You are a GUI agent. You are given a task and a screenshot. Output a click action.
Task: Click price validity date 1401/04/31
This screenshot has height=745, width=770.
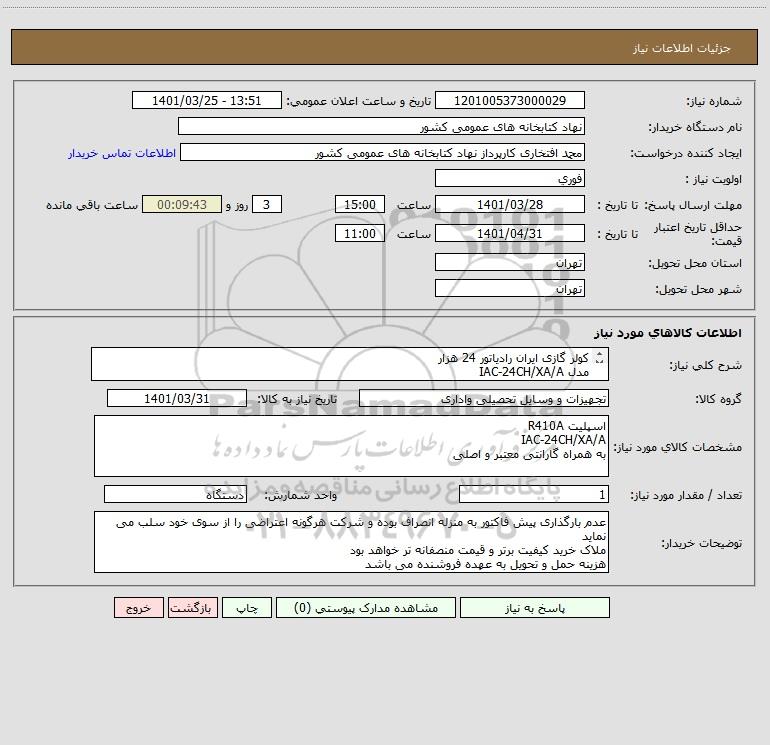pos(510,233)
